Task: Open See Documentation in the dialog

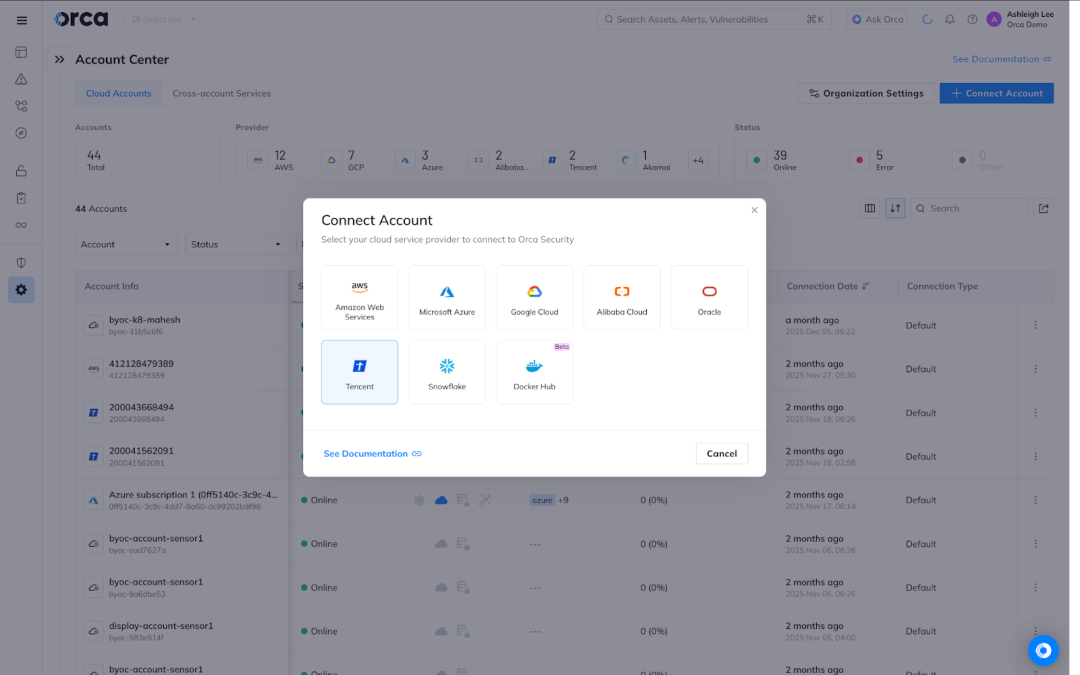Action: pyautogui.click(x=367, y=453)
